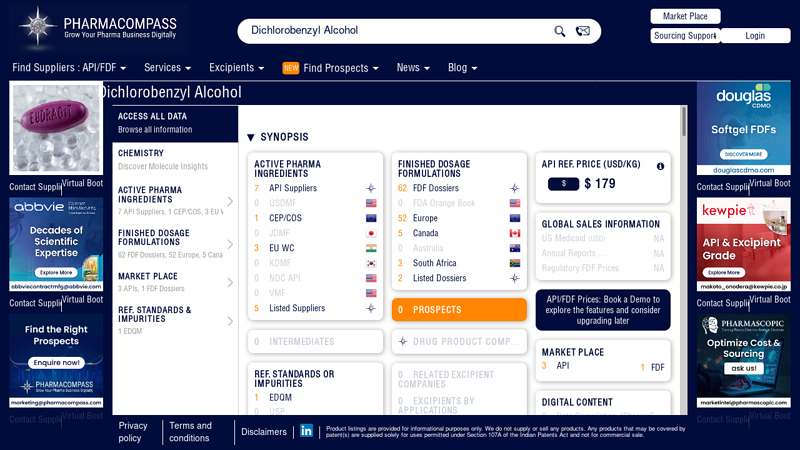Open the Find Suppliers API/FDF dropdown

point(70,68)
